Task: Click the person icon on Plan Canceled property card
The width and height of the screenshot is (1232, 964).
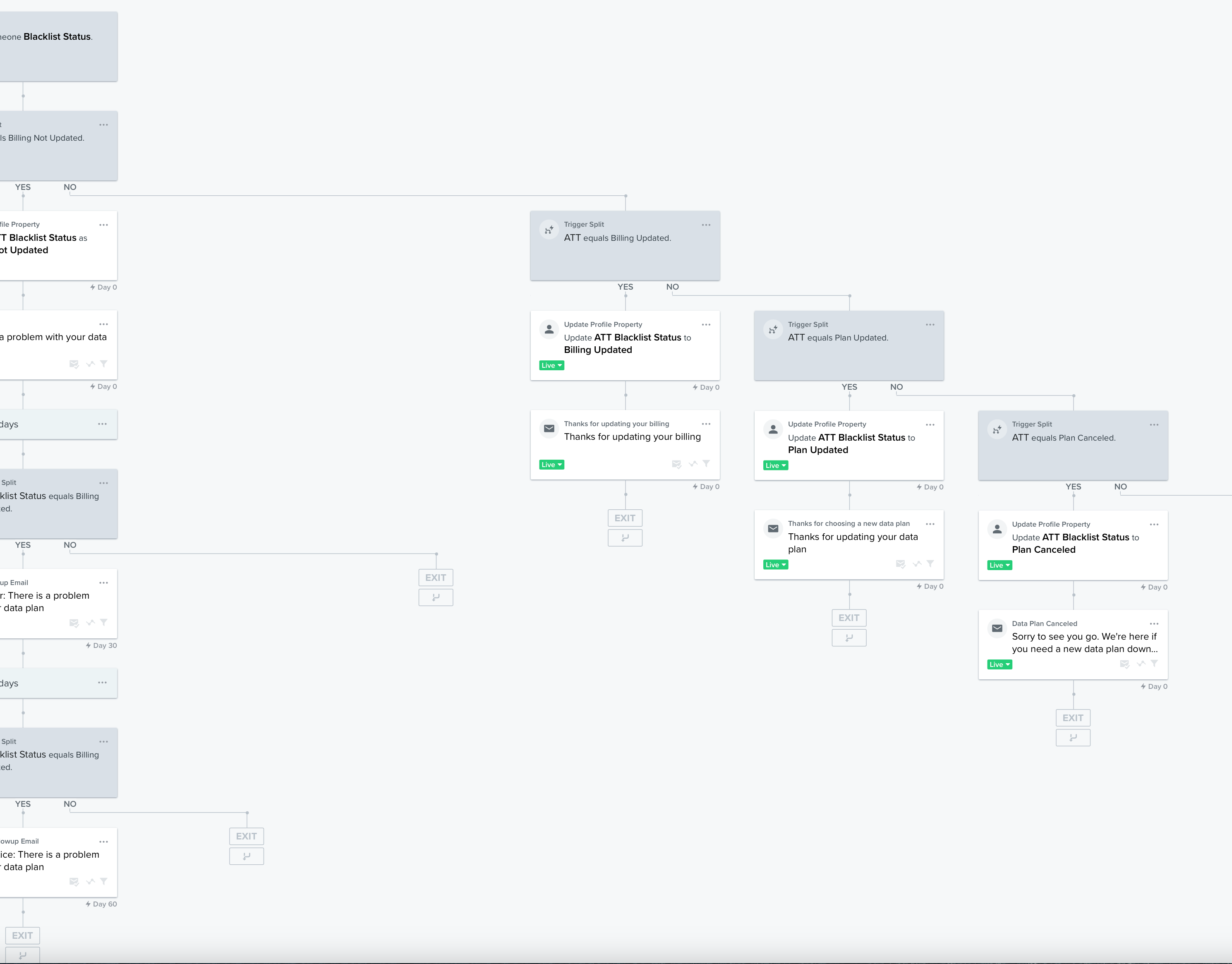Action: [997, 530]
